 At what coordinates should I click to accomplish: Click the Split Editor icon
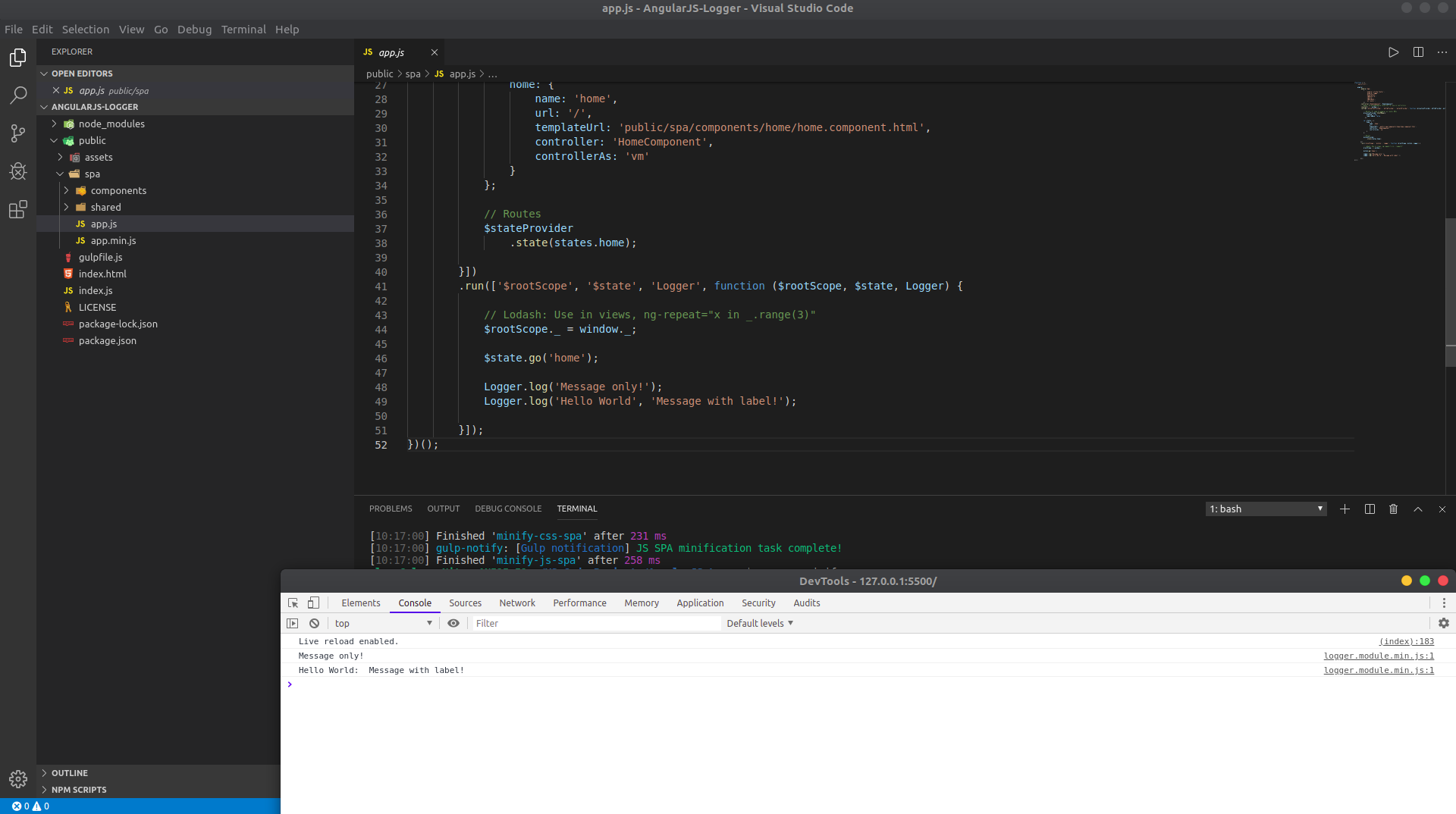(1418, 52)
